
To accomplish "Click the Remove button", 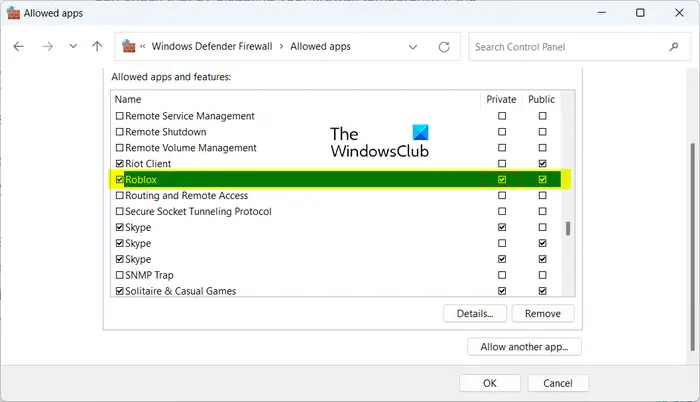I will [543, 314].
